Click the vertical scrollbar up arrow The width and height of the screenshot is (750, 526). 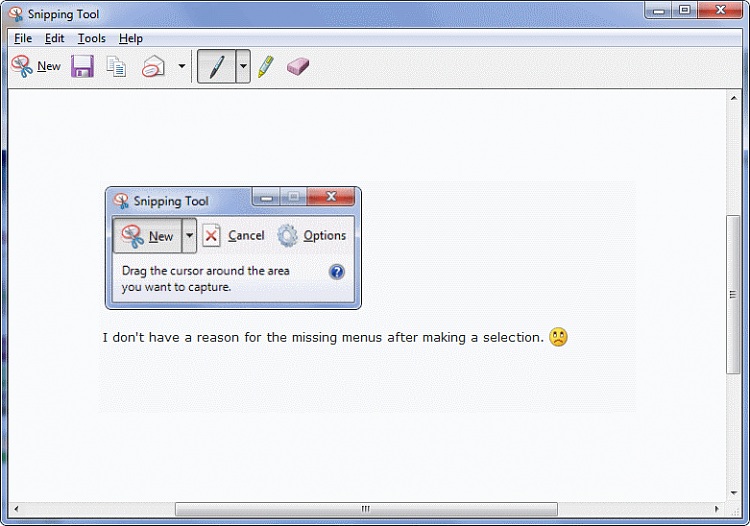click(x=734, y=98)
